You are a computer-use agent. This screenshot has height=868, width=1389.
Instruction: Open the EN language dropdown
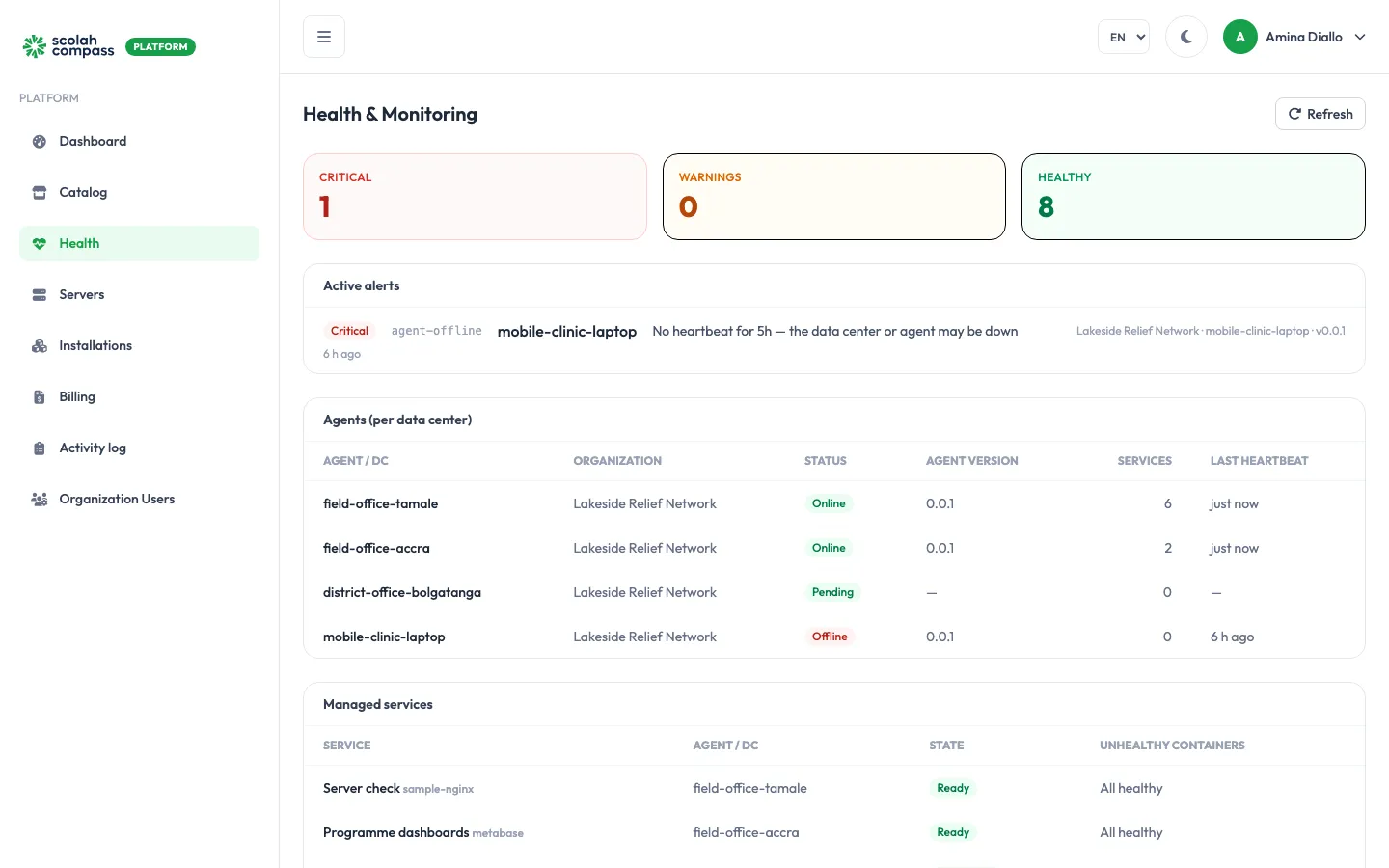point(1124,37)
